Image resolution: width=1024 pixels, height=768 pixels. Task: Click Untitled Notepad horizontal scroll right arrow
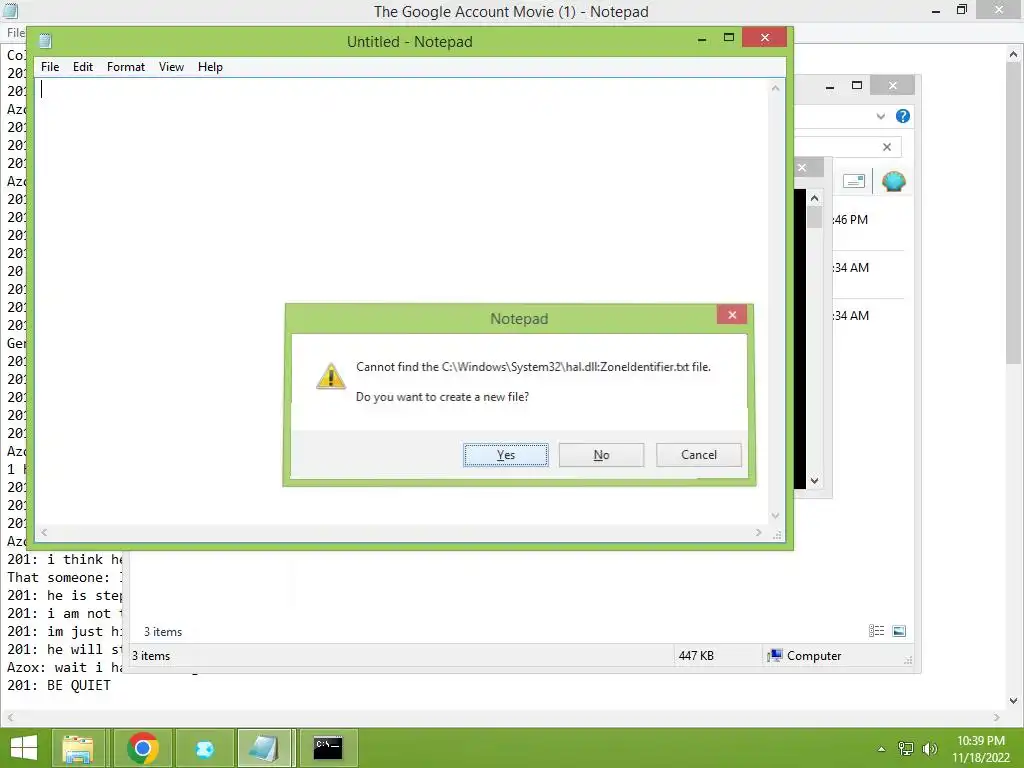tap(758, 532)
